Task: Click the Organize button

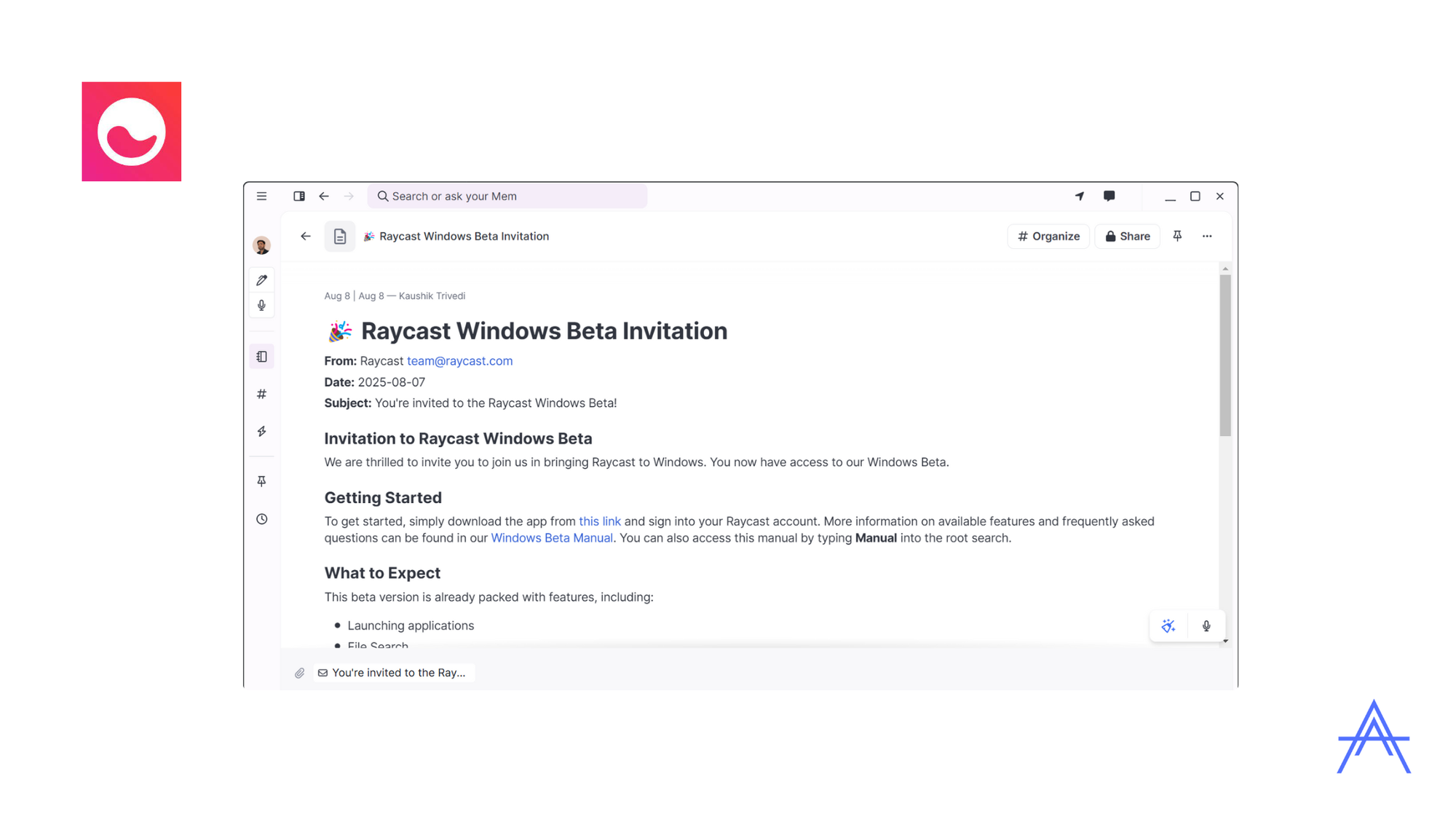Action: point(1048,236)
